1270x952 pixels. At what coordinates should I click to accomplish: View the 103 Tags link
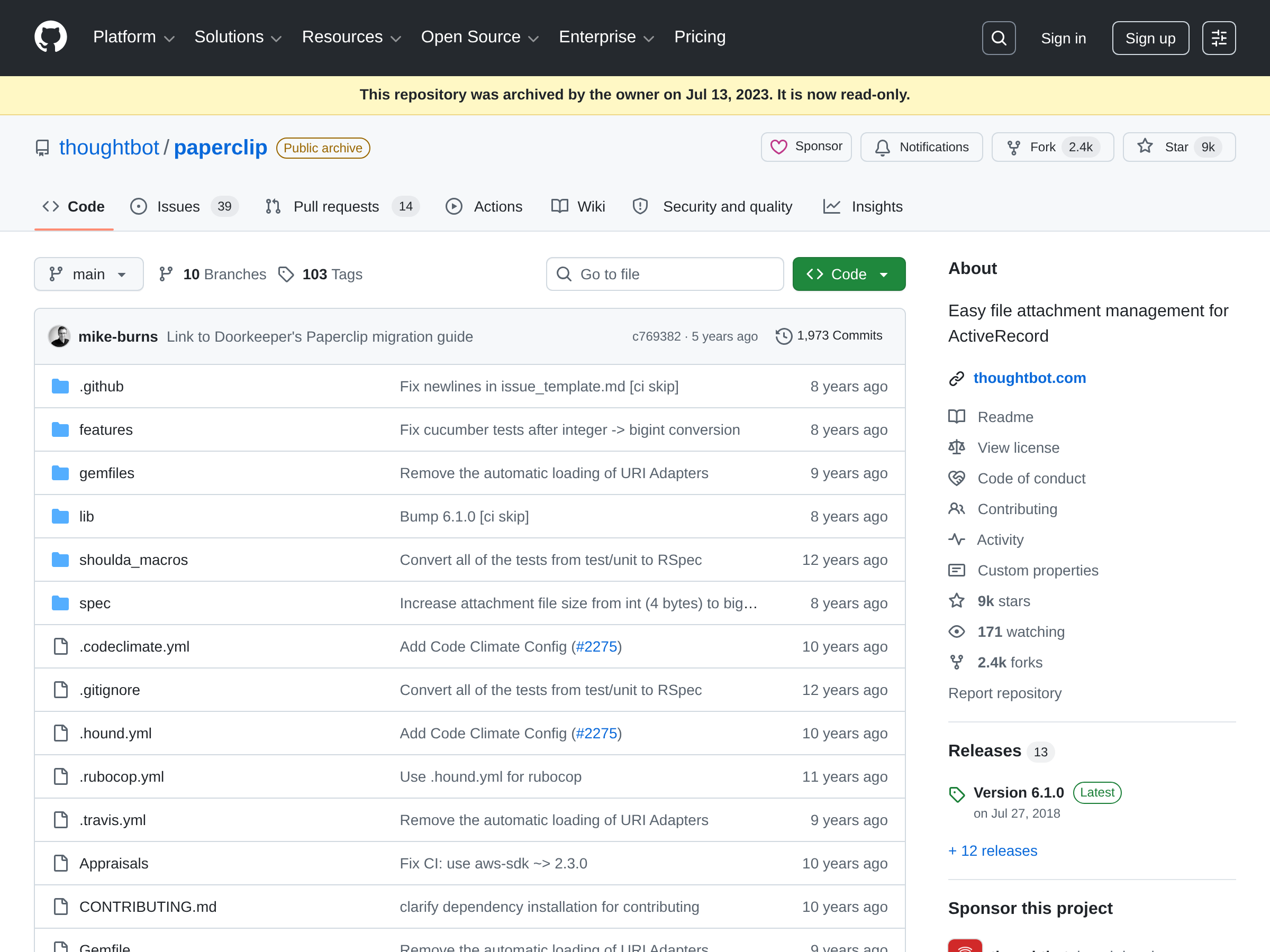[320, 274]
